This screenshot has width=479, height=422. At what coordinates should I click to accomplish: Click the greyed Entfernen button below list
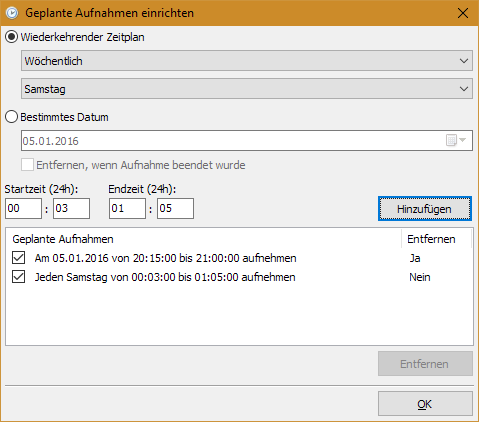[x=425, y=364]
